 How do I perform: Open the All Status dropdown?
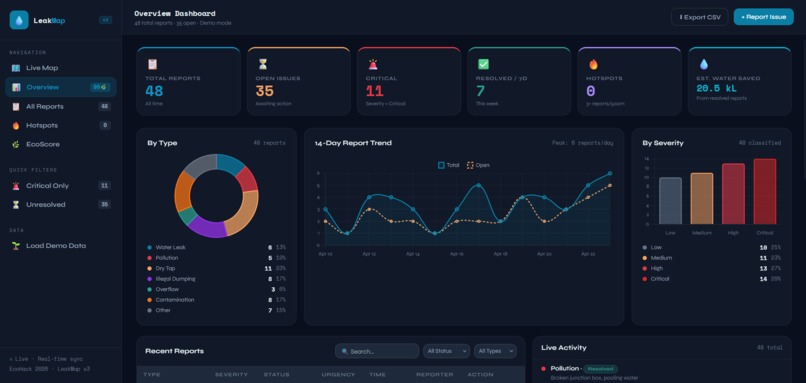pos(446,351)
